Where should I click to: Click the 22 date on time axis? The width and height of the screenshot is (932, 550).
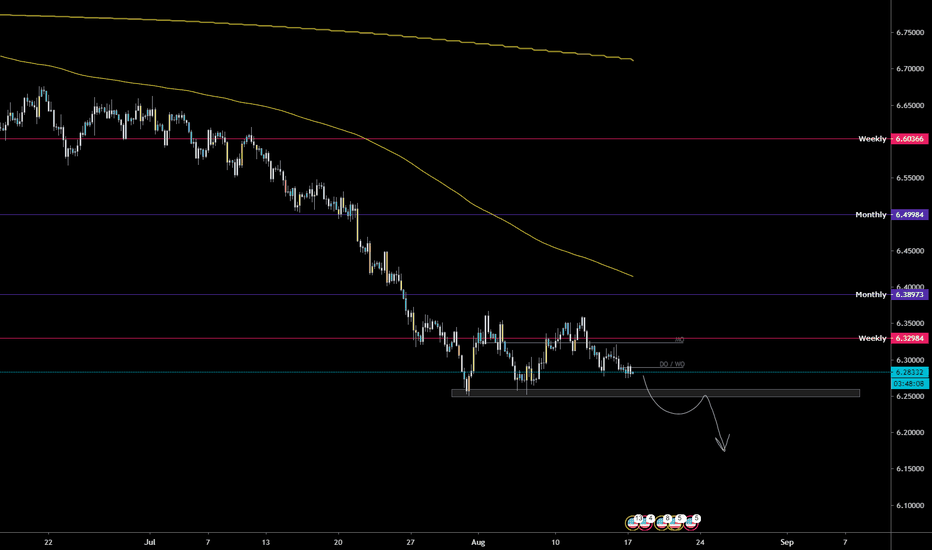48,542
